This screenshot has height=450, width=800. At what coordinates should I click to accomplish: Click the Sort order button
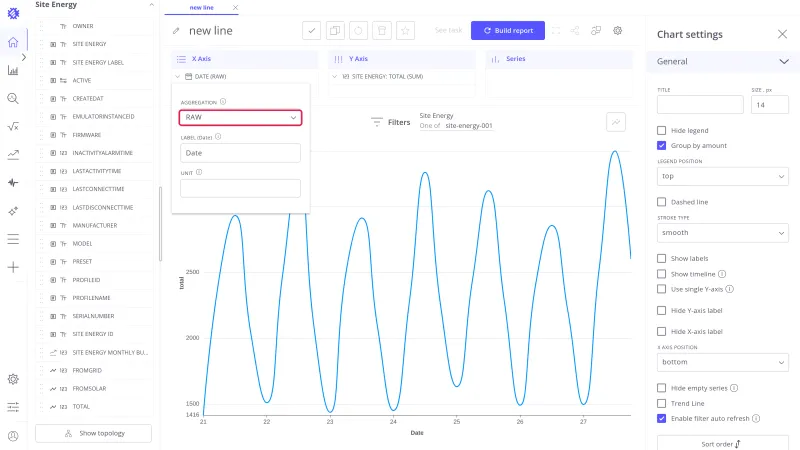(722, 444)
